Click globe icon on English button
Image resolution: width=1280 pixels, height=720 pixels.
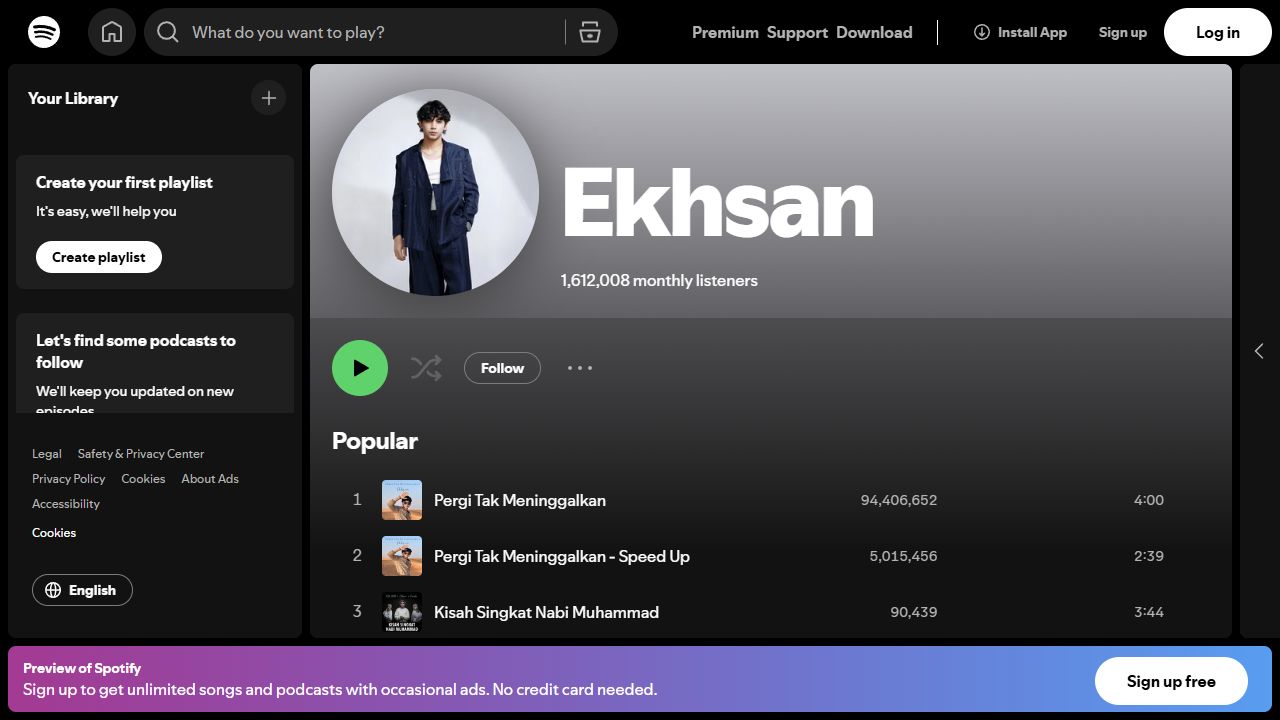[x=53, y=590]
